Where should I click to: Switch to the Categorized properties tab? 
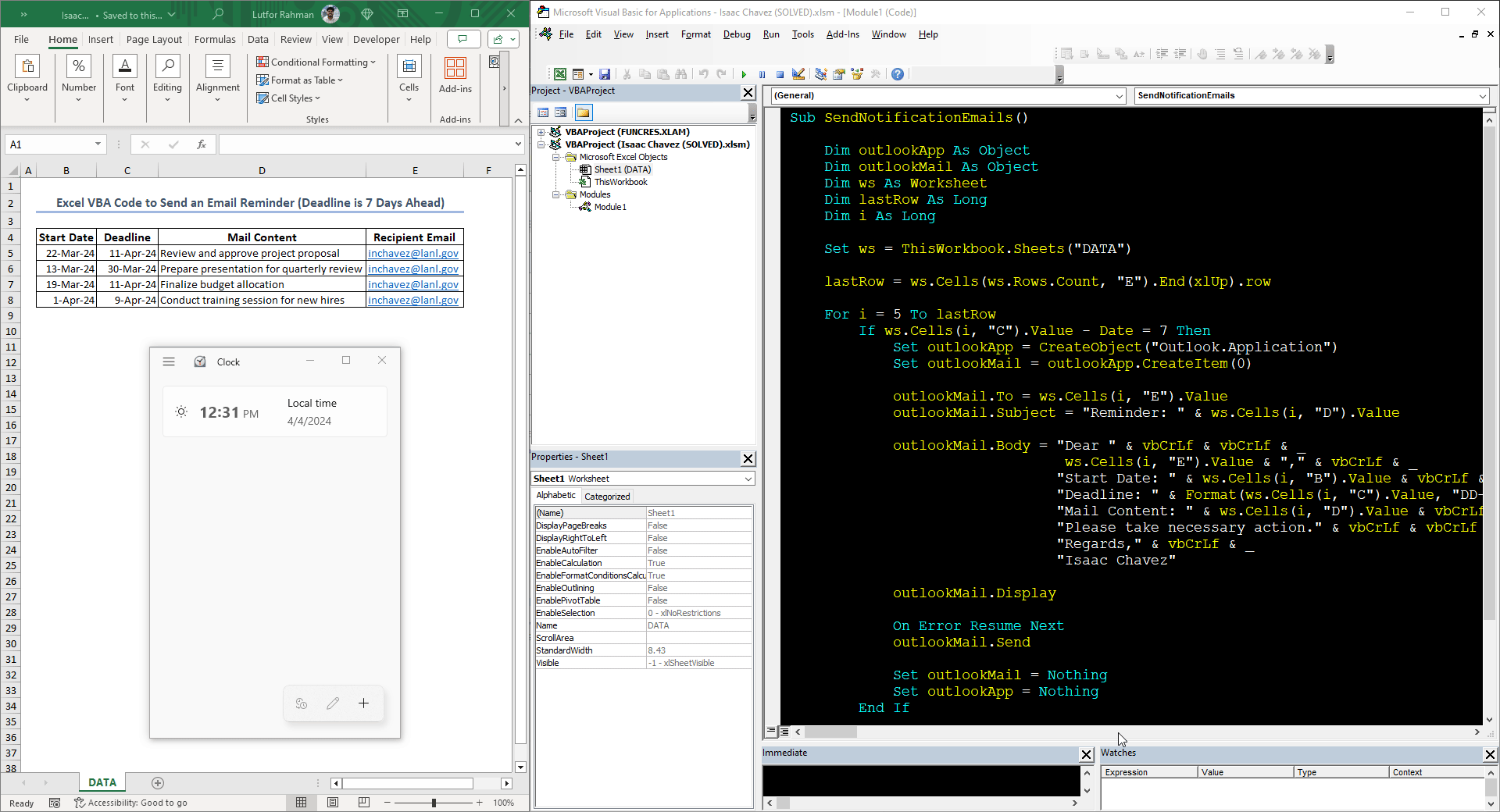pos(607,497)
